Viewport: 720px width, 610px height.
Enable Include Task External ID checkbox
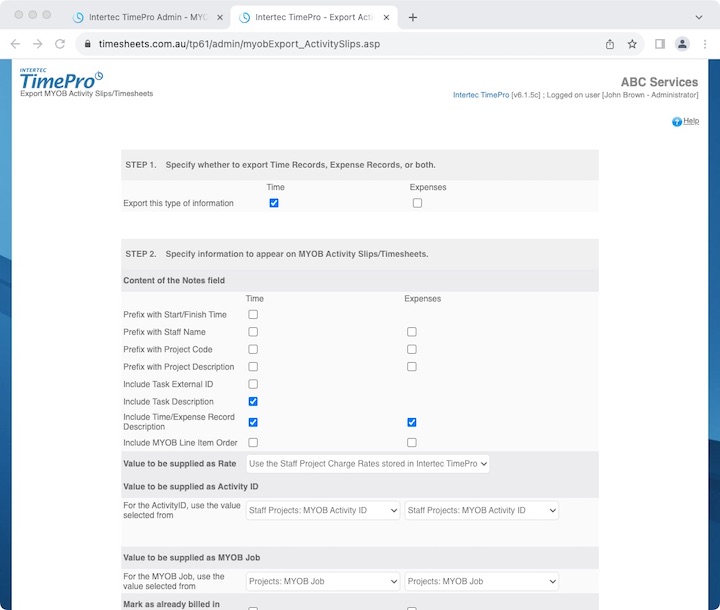pos(253,384)
